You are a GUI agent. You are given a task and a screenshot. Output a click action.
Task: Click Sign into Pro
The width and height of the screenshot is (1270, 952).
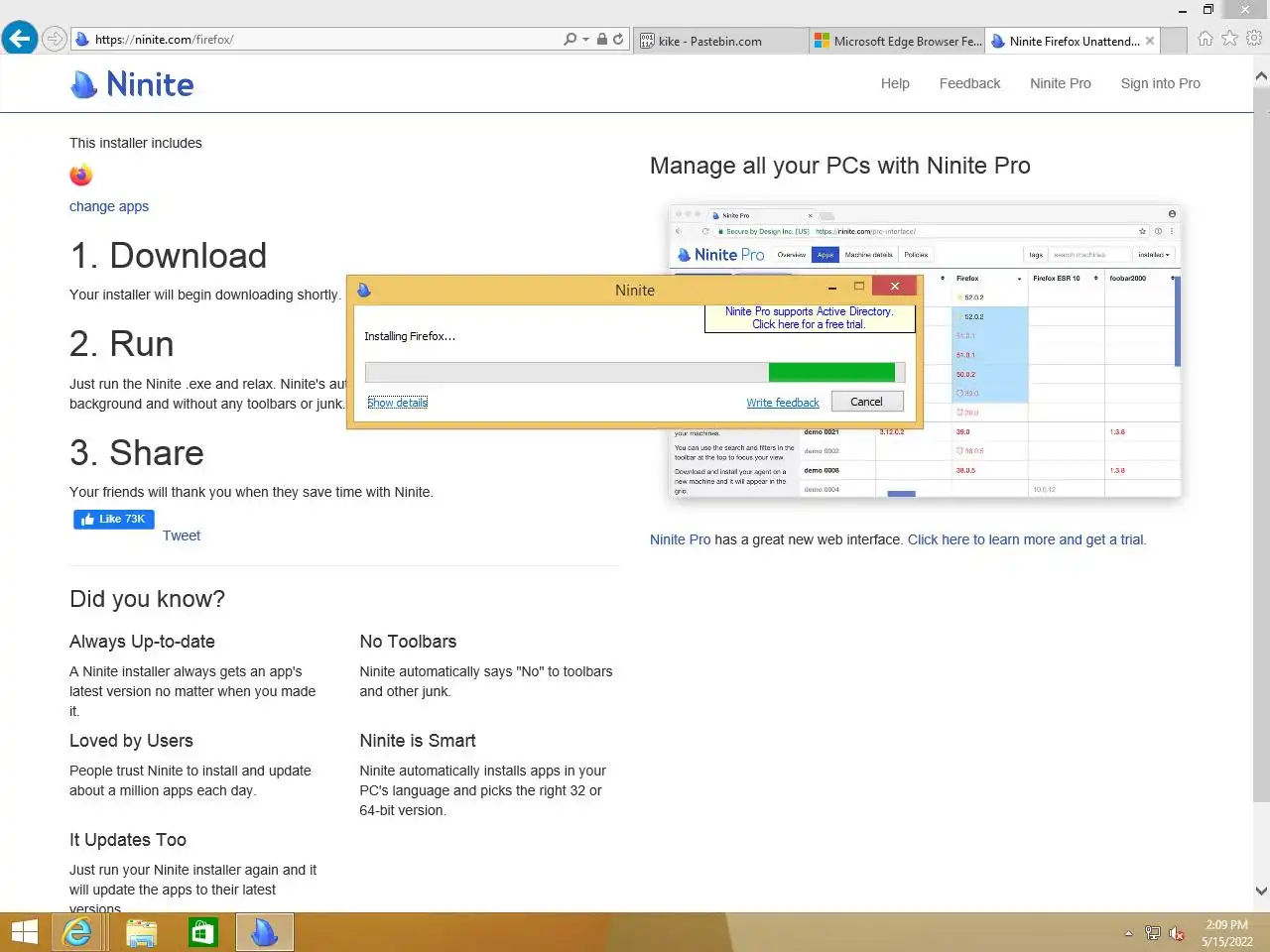1160,83
